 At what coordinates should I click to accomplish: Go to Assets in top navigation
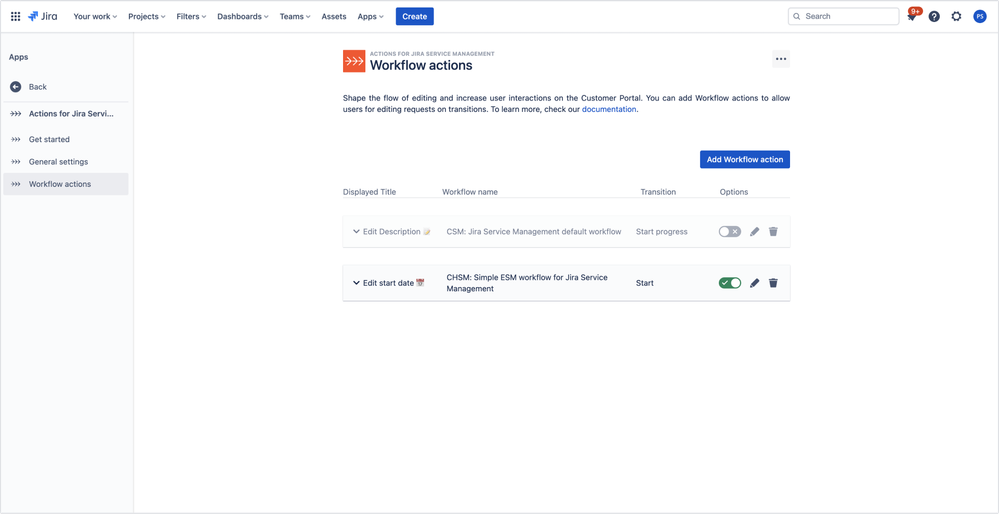coord(334,17)
